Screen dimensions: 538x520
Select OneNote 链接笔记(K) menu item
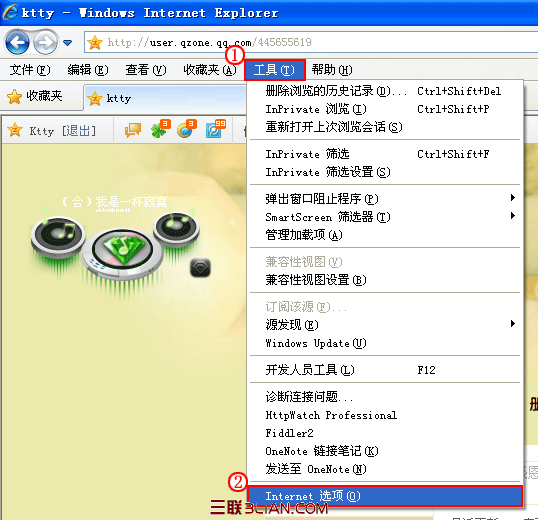[385, 451]
